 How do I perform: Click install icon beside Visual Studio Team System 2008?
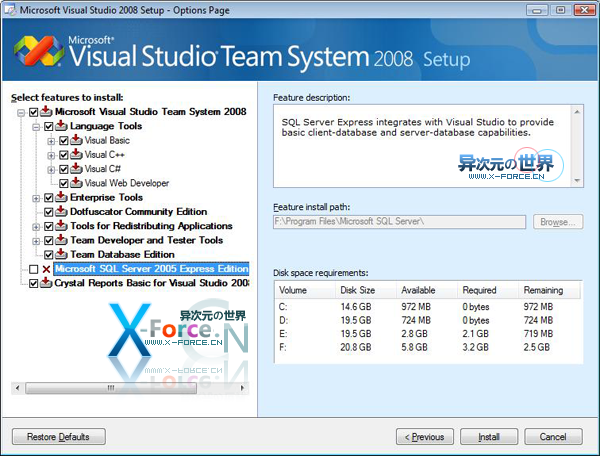pos(46,111)
